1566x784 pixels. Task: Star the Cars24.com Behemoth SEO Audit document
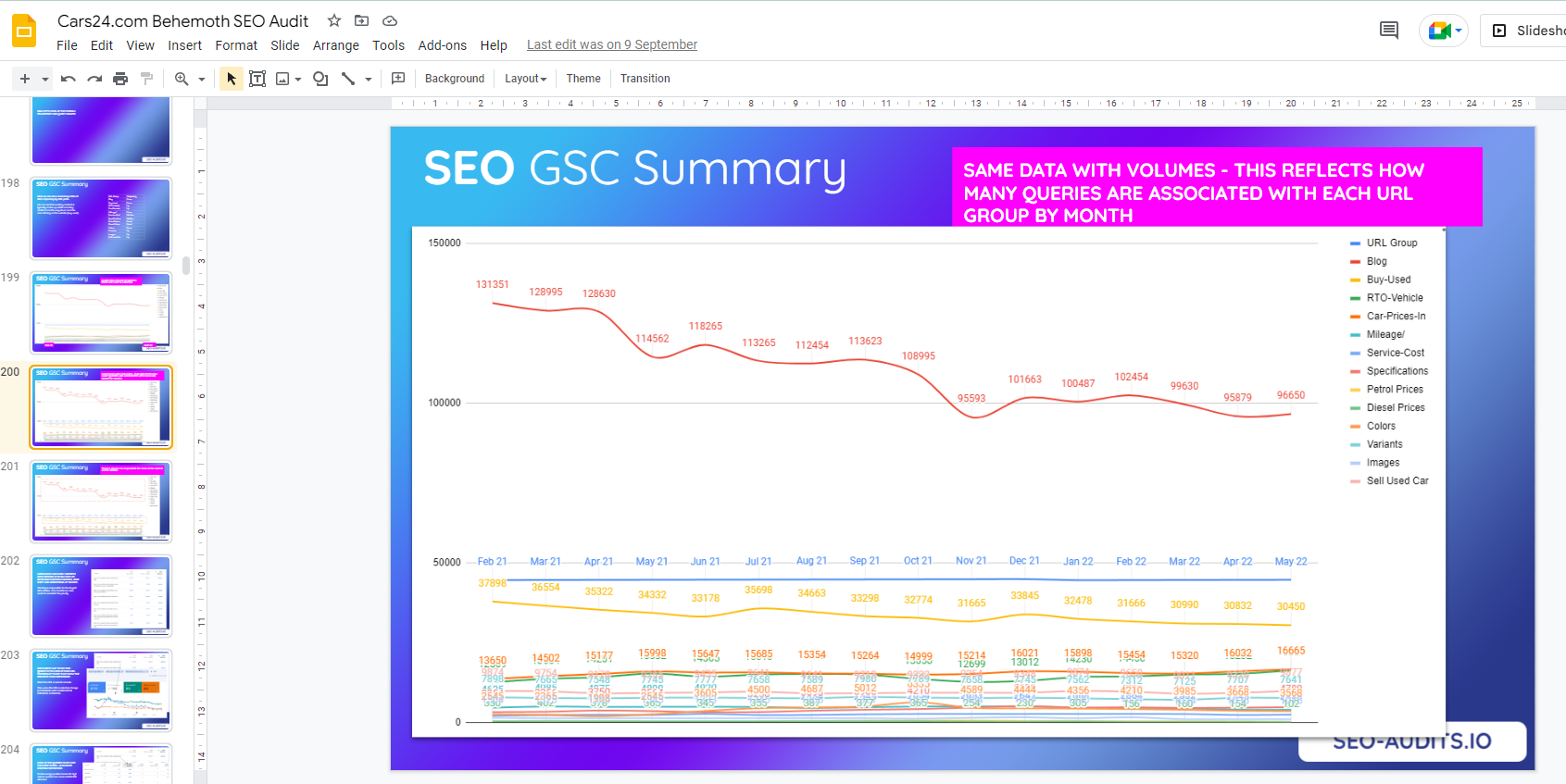[x=334, y=20]
